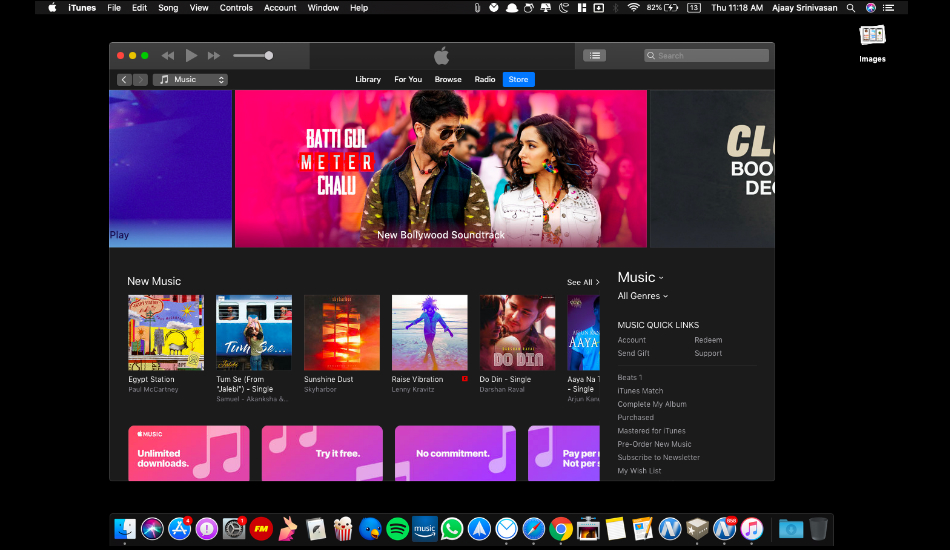Open the Sunshine Dust album cover
This screenshot has width=950, height=550.
coord(342,333)
